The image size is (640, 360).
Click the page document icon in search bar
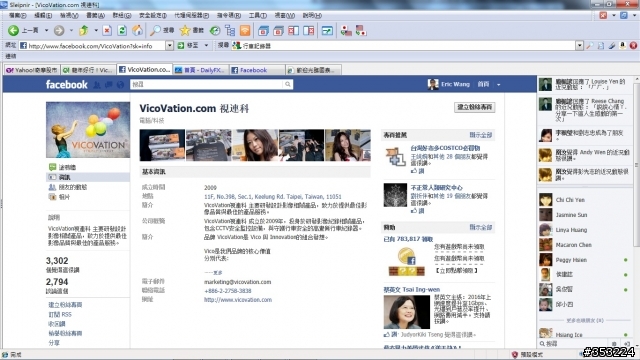point(600,46)
